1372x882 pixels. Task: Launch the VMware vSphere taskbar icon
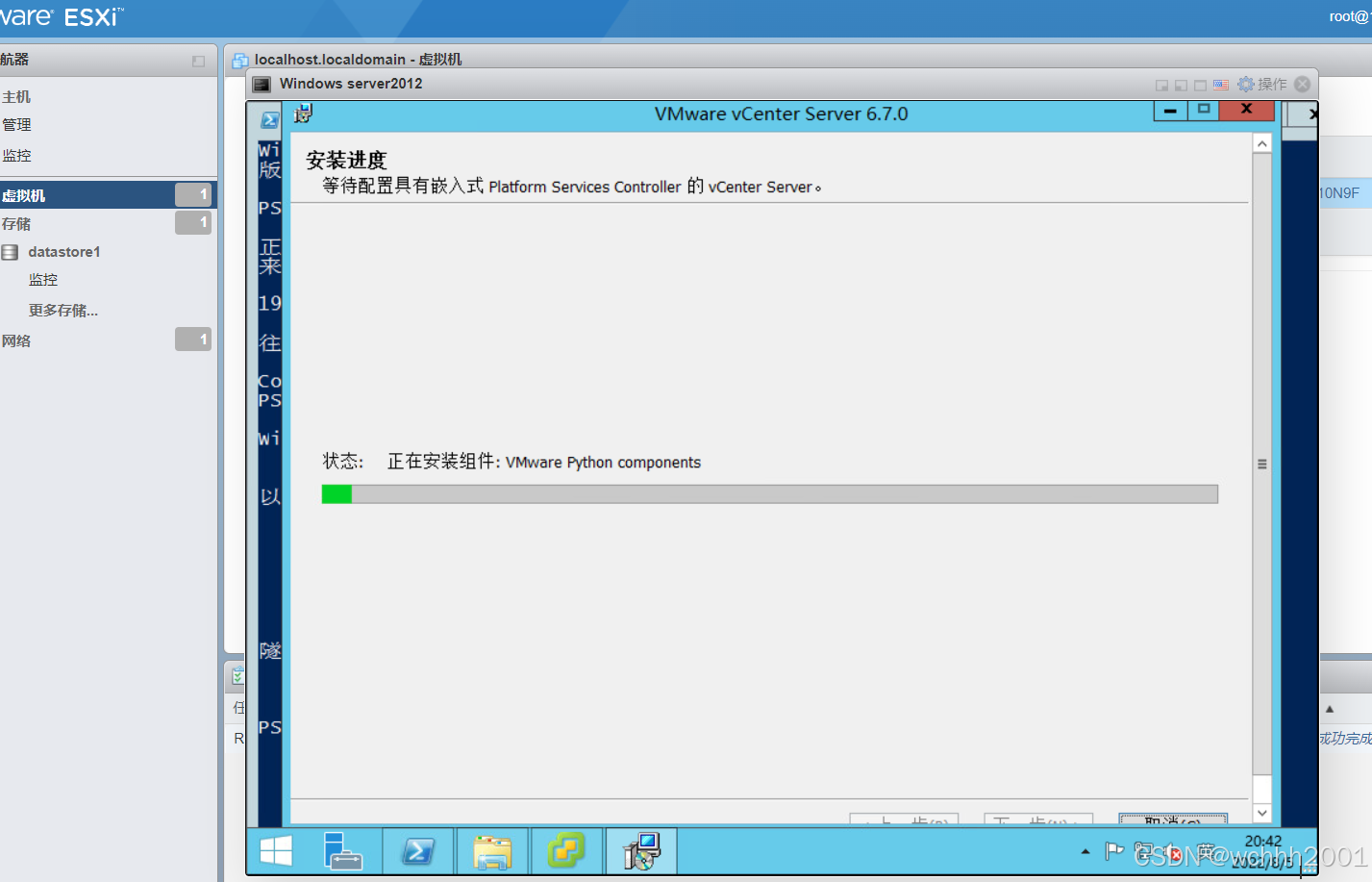[565, 850]
